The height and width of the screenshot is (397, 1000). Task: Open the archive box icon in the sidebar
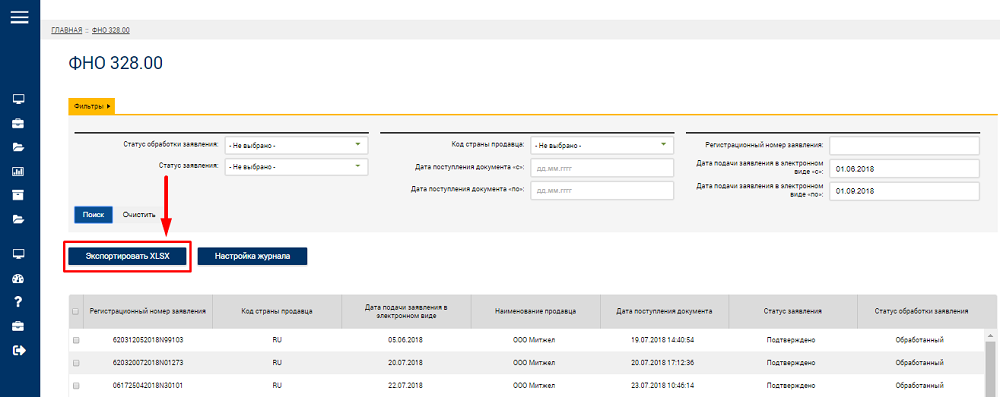[18, 195]
